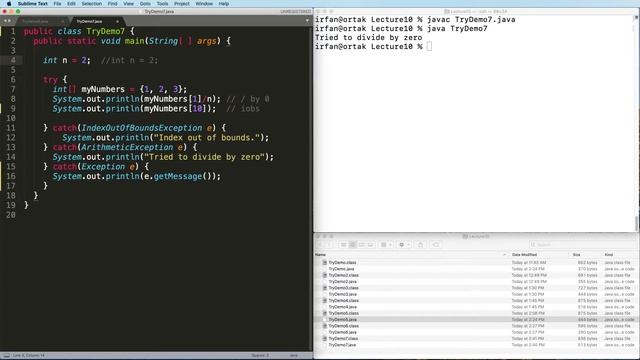640x360 pixels.
Task: Open the Project menu
Action: pos(182,4)
